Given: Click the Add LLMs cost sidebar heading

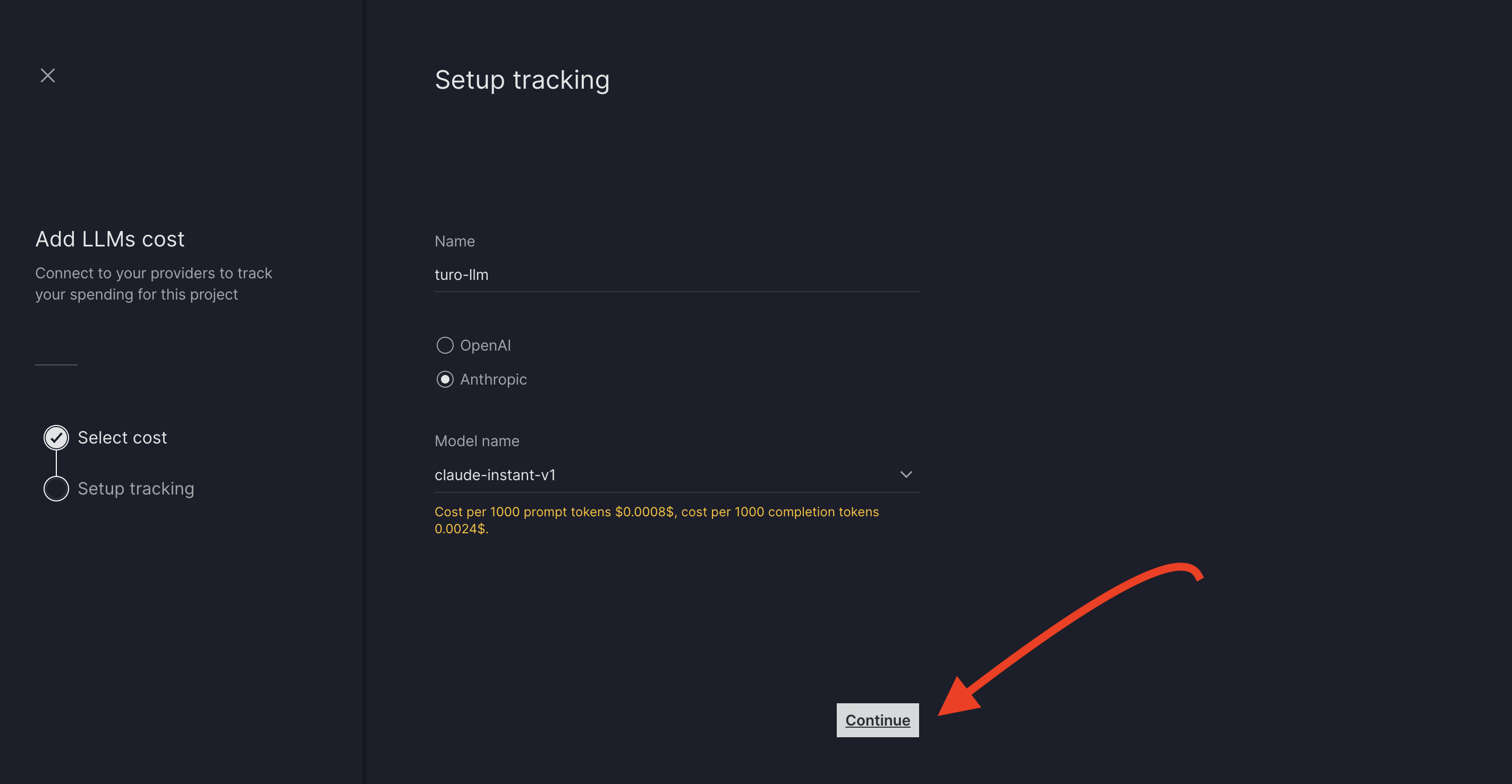Looking at the screenshot, I should (x=110, y=239).
